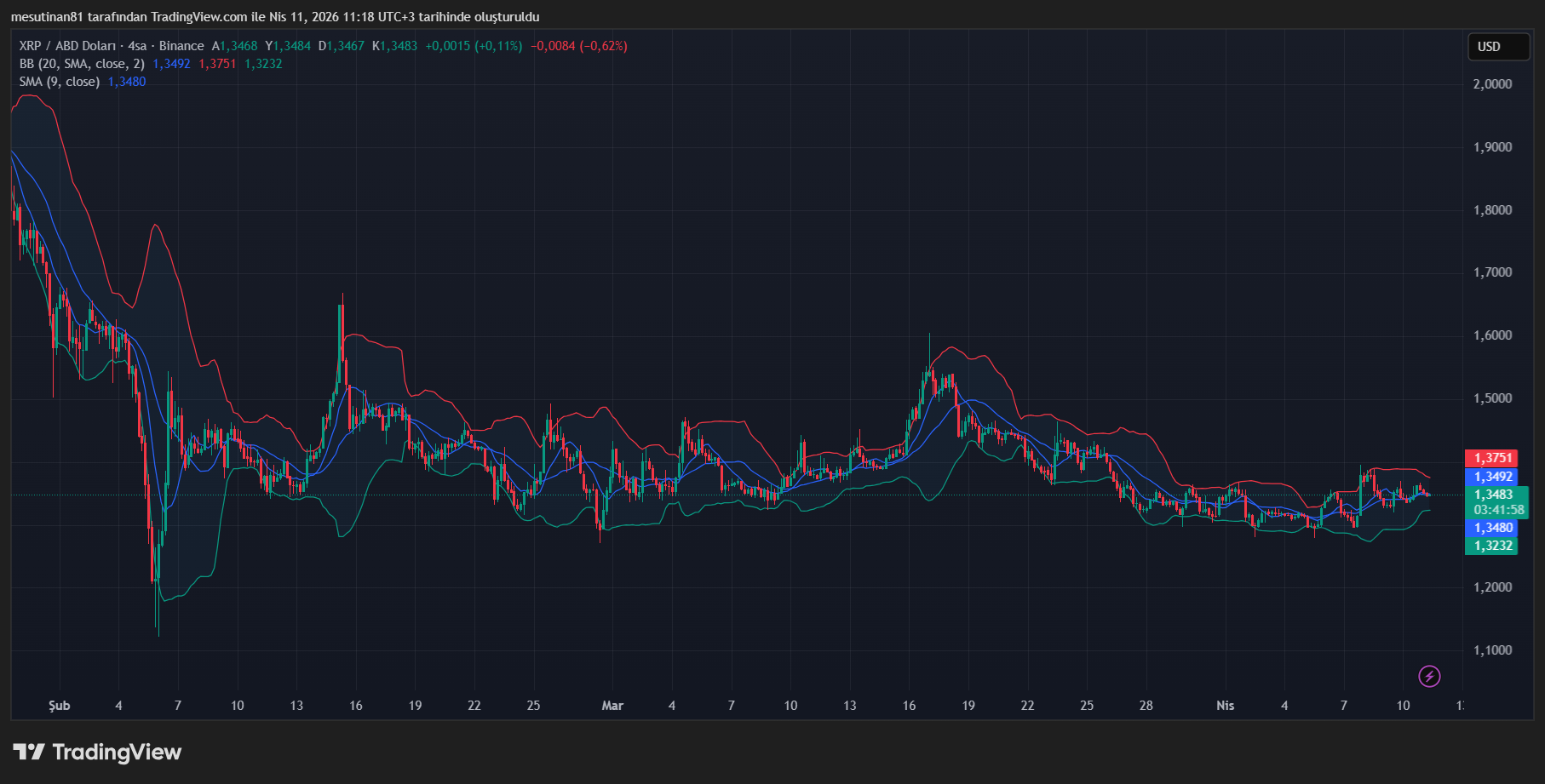This screenshot has width=1545, height=784.
Task: Click the blue SMA price label 1,3480
Action: 1492,527
